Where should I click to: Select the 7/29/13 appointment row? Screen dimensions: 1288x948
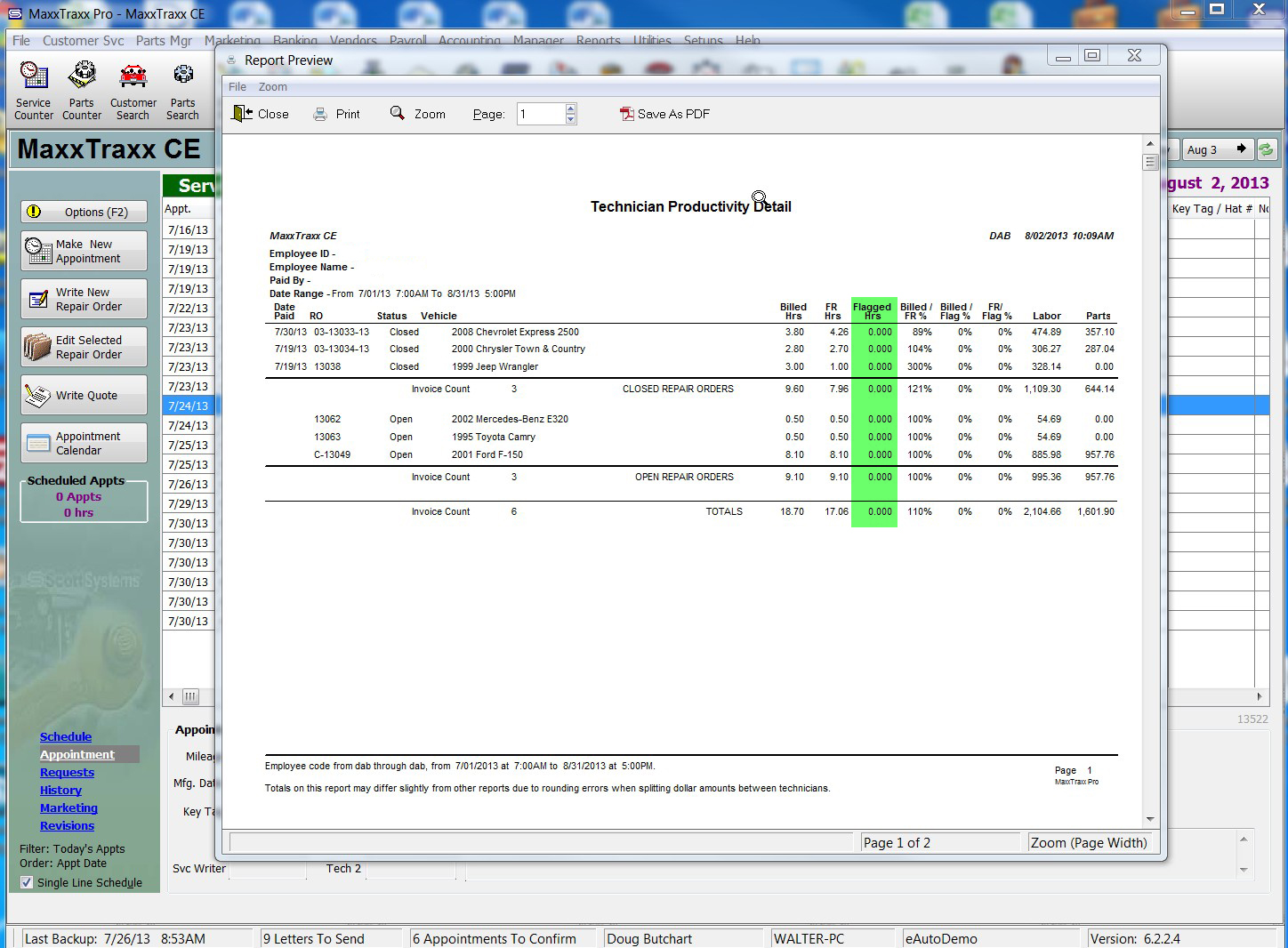(x=189, y=503)
